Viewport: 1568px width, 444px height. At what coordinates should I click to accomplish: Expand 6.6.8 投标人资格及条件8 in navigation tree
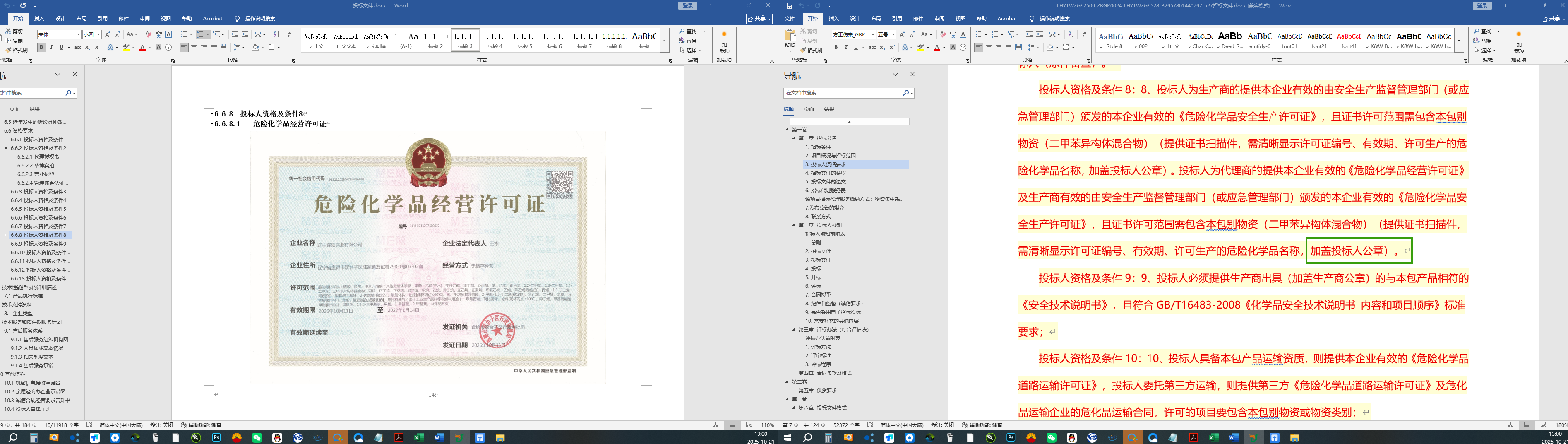coord(5,235)
